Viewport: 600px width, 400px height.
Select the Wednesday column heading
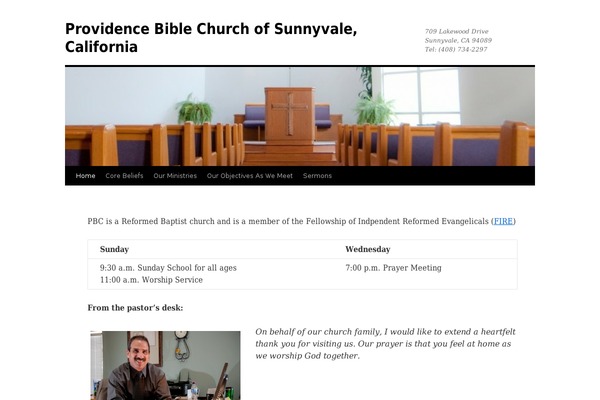point(368,249)
